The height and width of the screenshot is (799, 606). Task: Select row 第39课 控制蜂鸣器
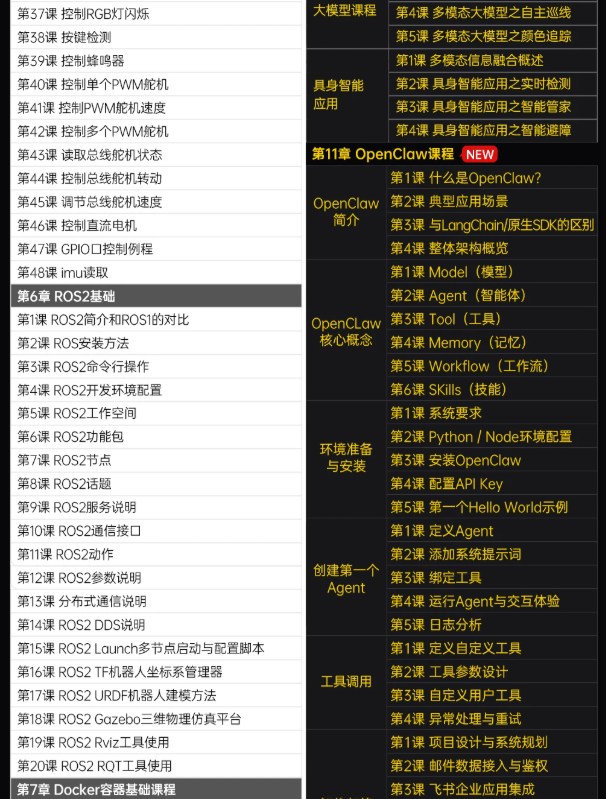(156, 61)
